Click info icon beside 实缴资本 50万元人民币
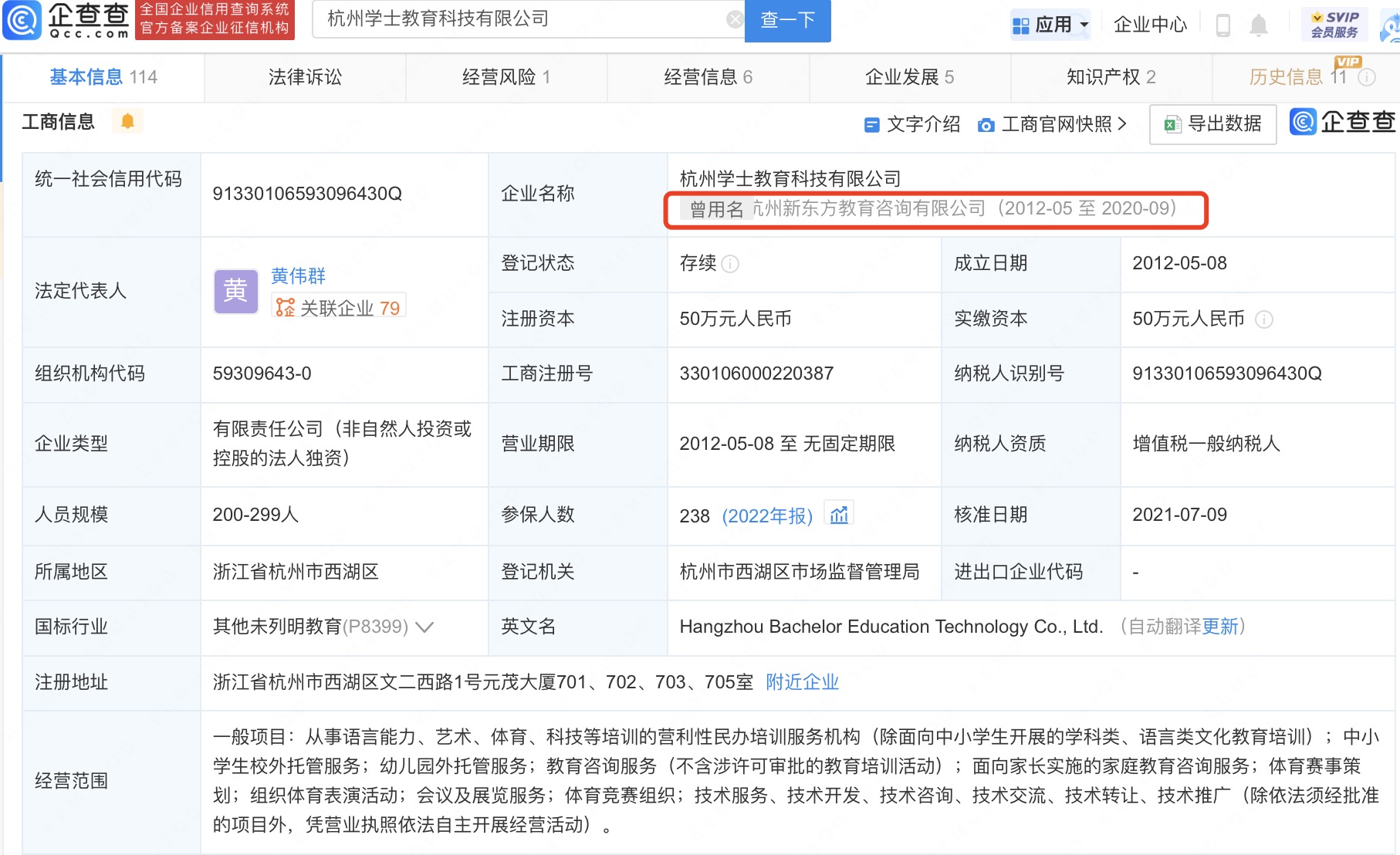1400x855 pixels. 1264,319
